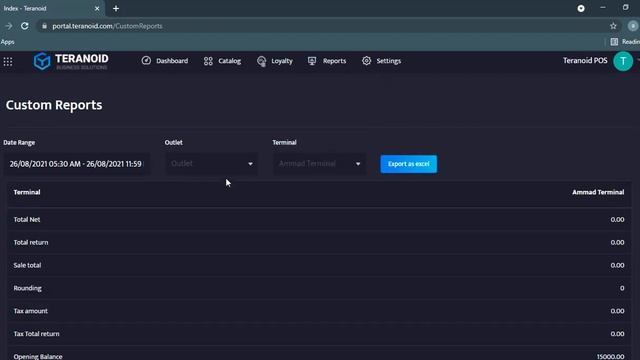Click the Catalog grid icon
The height and width of the screenshot is (360, 640).
pos(208,61)
